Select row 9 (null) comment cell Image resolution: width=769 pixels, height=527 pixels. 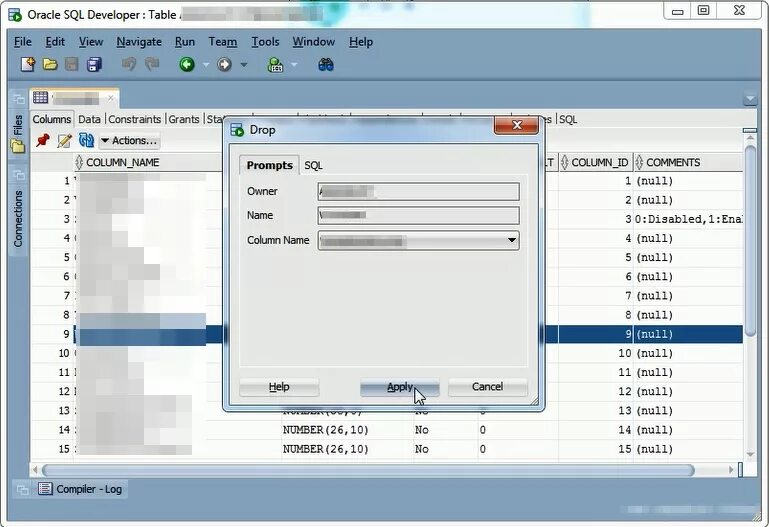click(688, 334)
